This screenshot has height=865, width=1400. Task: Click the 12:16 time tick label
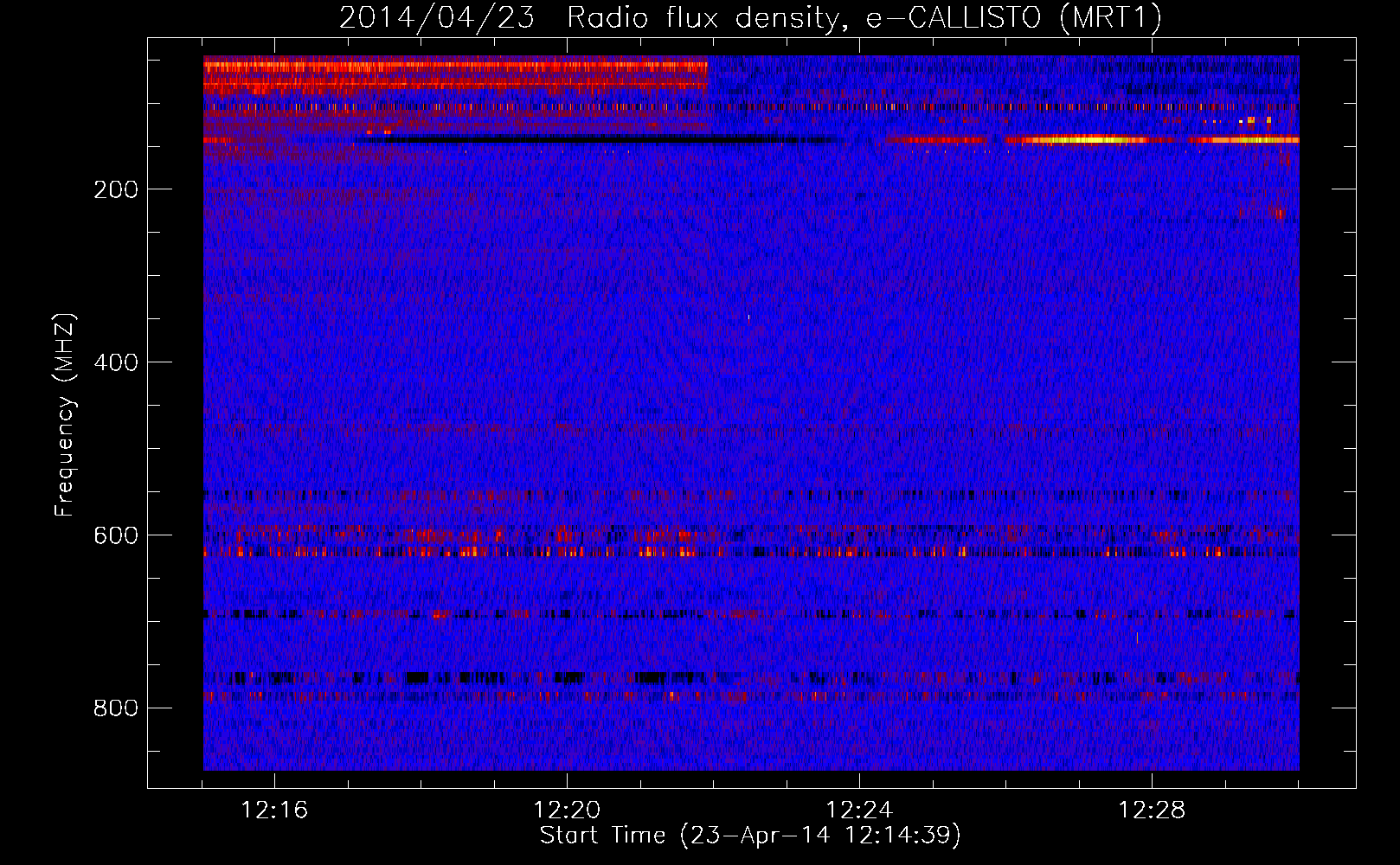[274, 811]
